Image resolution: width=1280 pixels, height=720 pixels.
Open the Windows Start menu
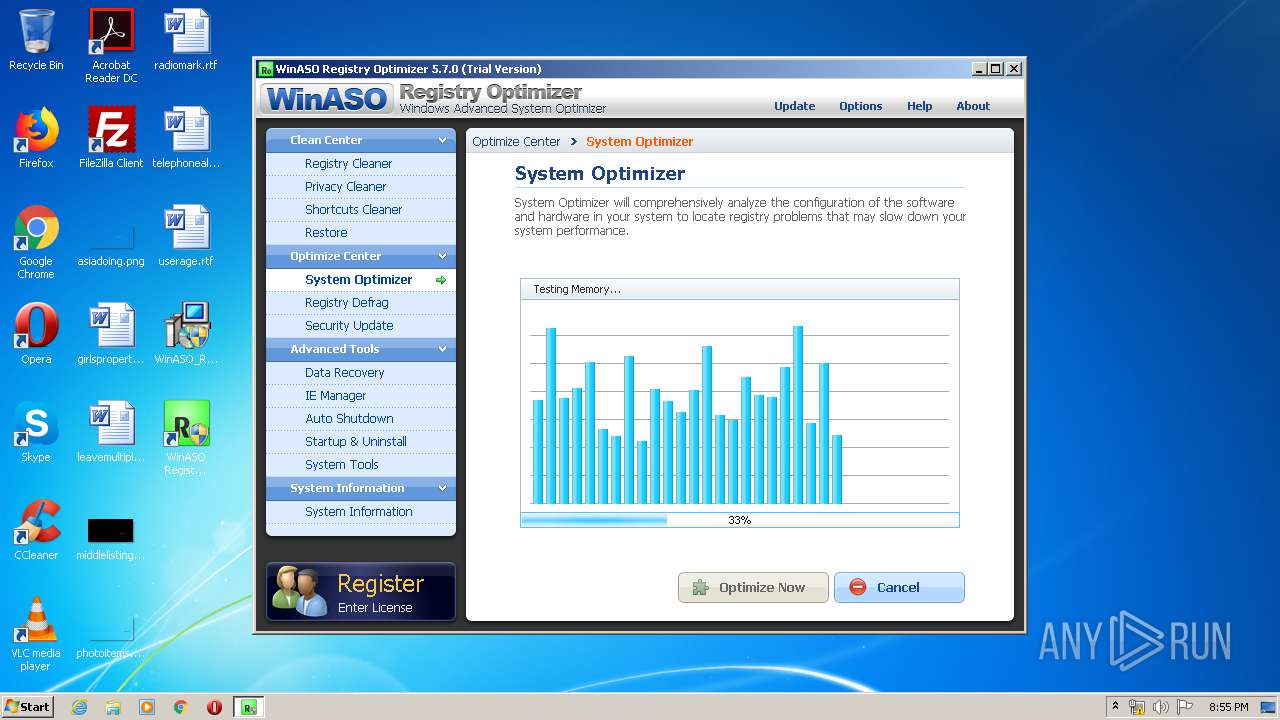28,707
